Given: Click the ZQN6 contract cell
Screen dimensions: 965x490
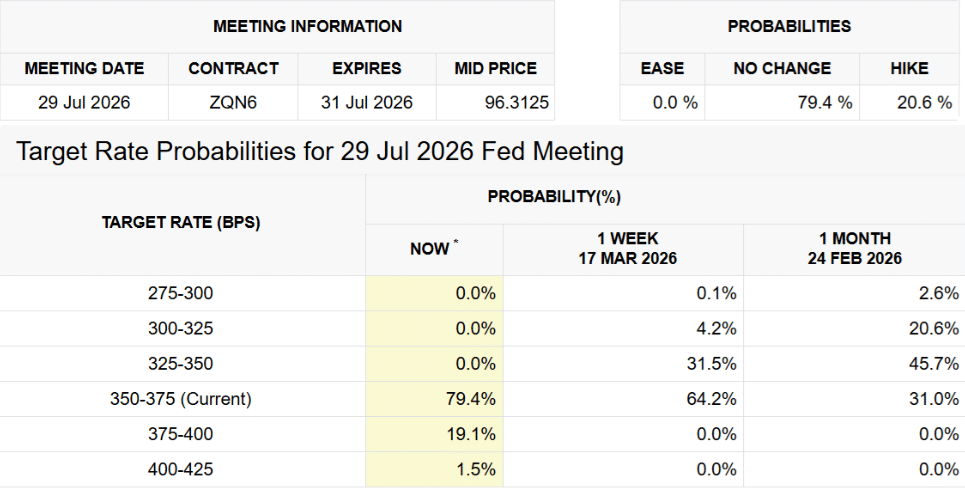Looking at the screenshot, I should 233,102.
